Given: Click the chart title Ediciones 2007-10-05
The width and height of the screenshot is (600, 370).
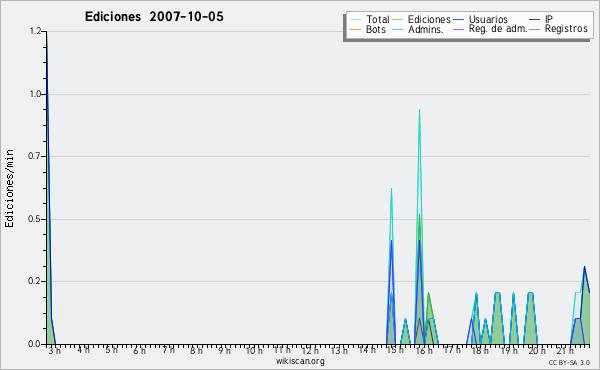Looking at the screenshot, I should point(154,17).
